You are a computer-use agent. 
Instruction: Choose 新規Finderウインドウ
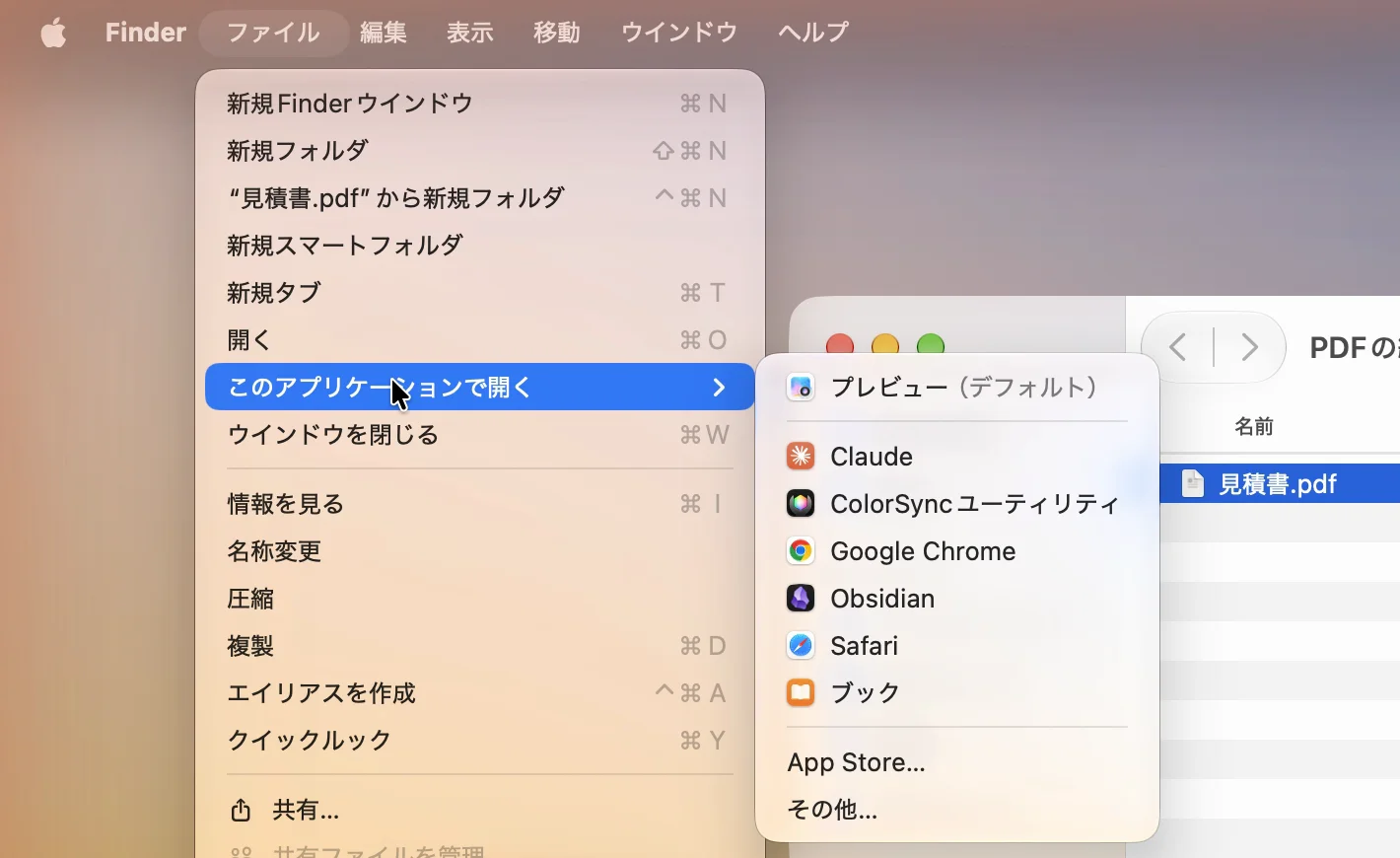480,104
